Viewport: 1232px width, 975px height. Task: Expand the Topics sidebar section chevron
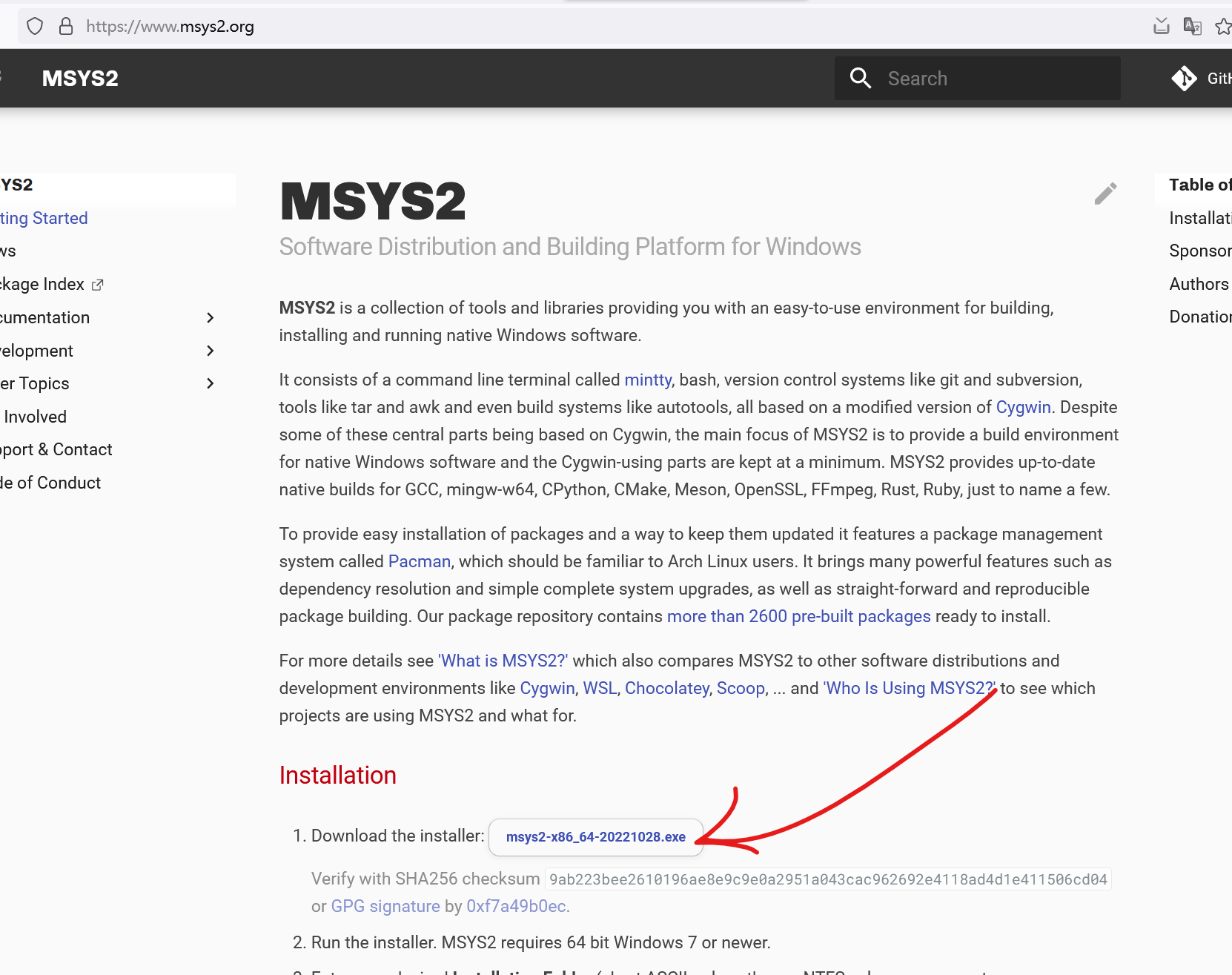pos(210,383)
